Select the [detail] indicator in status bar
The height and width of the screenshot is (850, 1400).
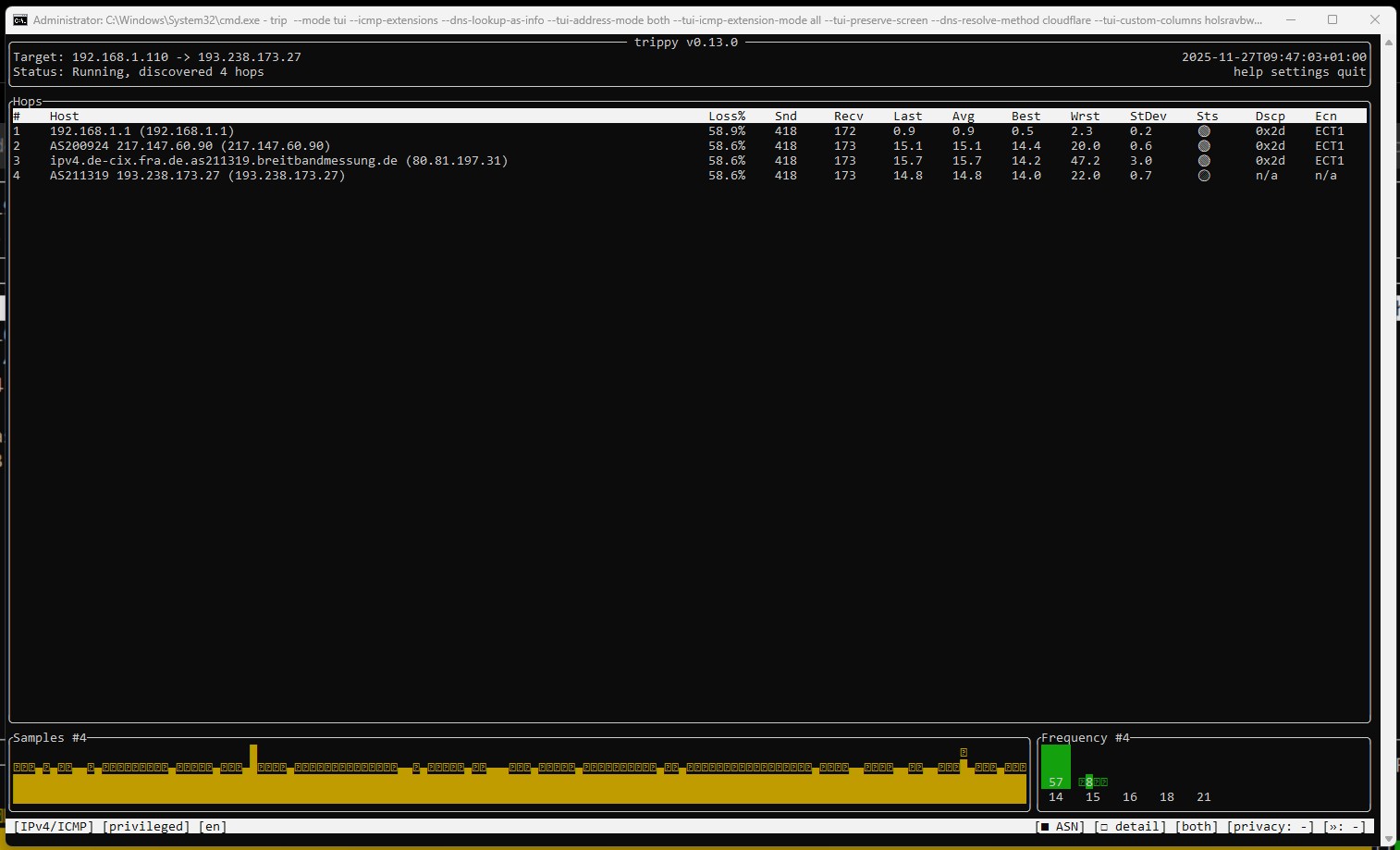(1130, 827)
